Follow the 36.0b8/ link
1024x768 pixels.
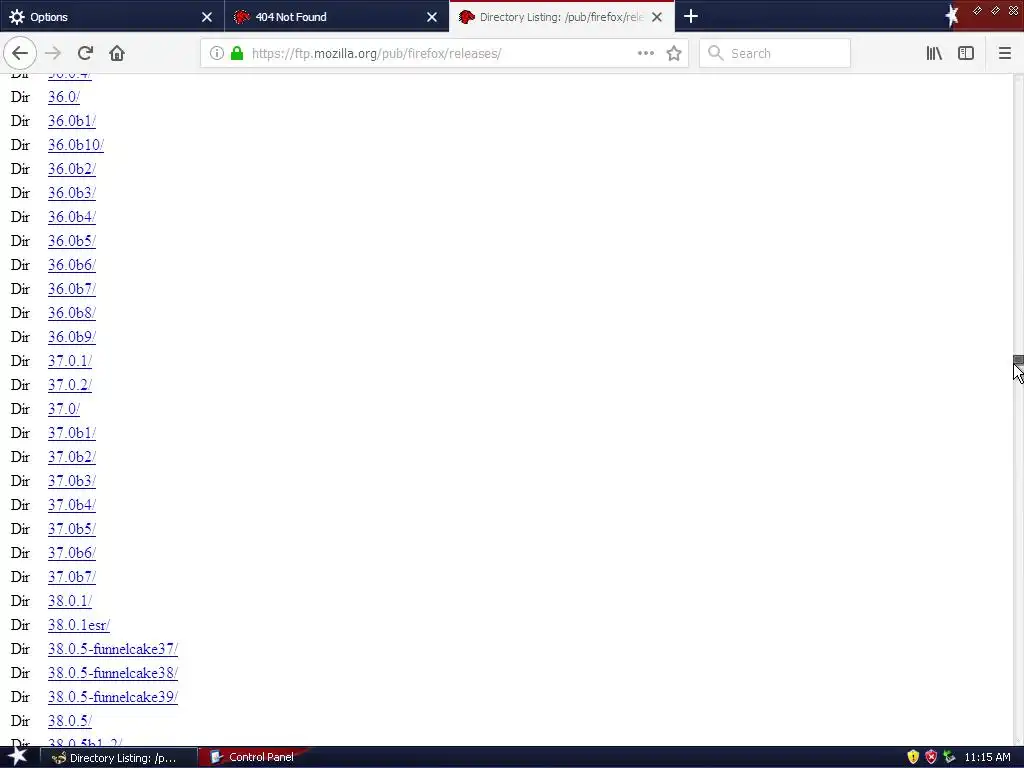coord(72,313)
